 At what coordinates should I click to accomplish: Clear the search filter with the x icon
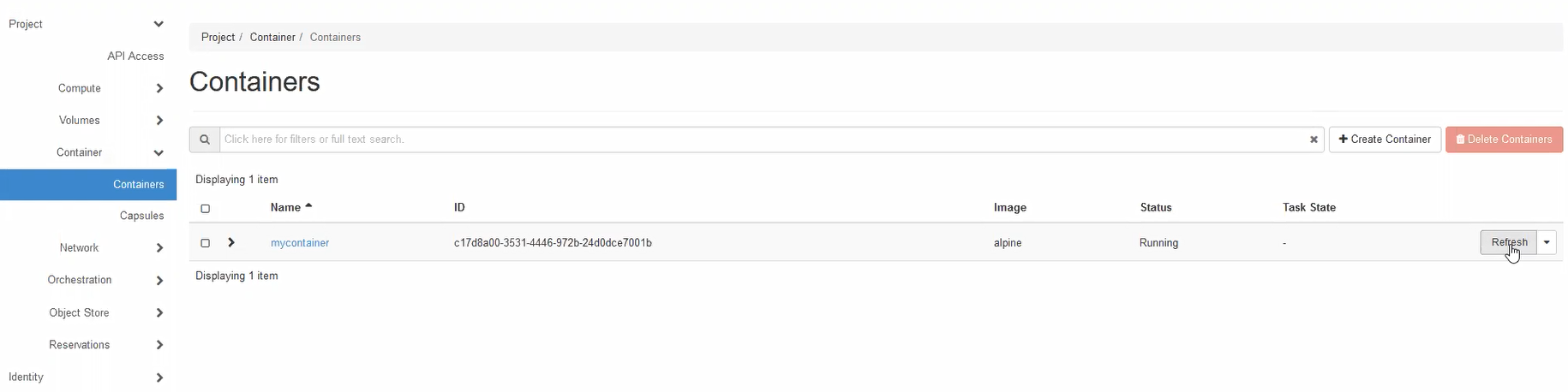[x=1313, y=140]
